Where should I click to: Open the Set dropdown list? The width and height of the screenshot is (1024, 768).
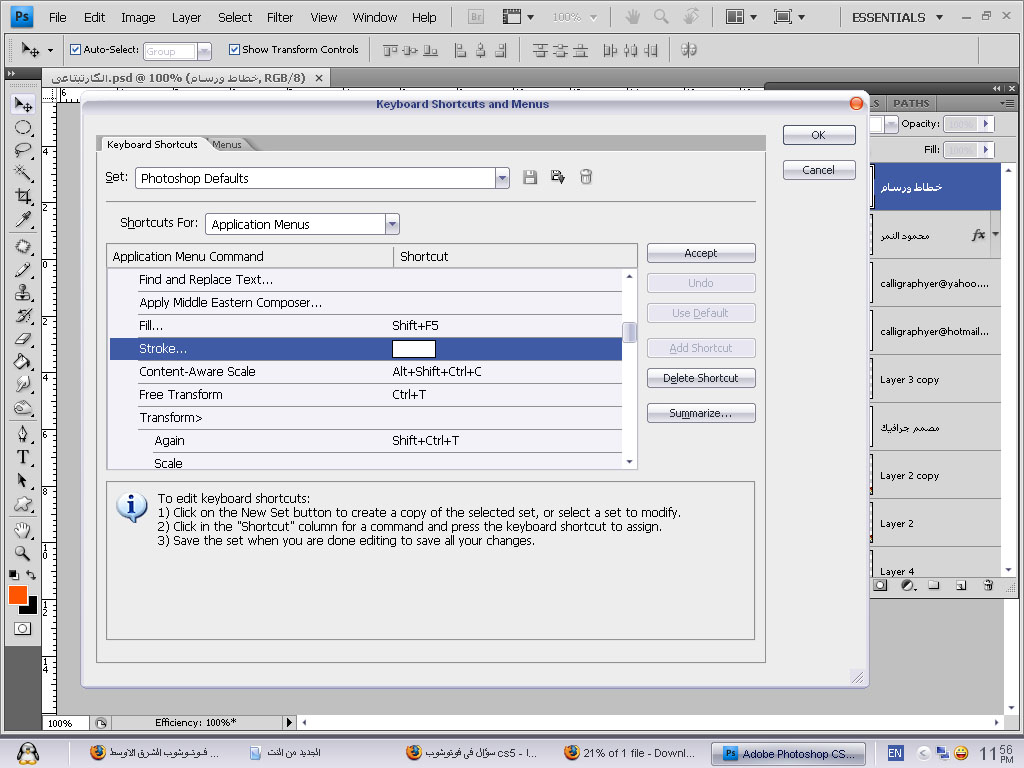click(x=502, y=178)
